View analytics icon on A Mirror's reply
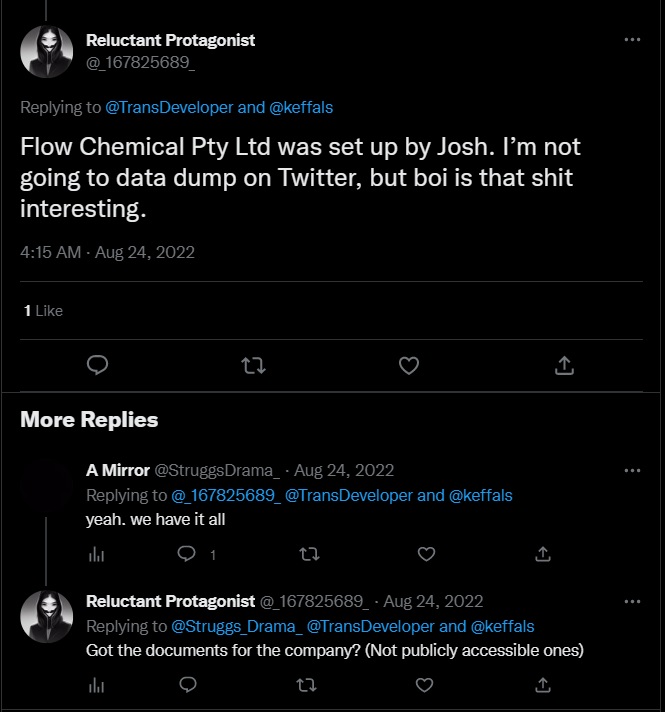The image size is (665, 712). click(x=97, y=553)
